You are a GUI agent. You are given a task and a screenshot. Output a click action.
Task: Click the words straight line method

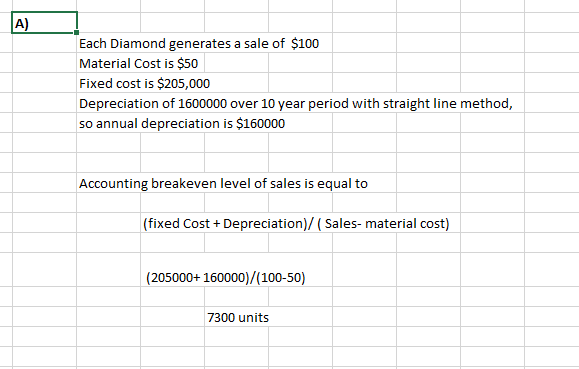tap(448, 103)
